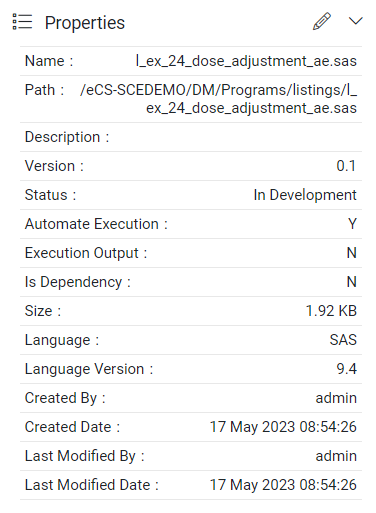This screenshot has width=376, height=513.
Task: Select the Description field row
Action: (191, 137)
